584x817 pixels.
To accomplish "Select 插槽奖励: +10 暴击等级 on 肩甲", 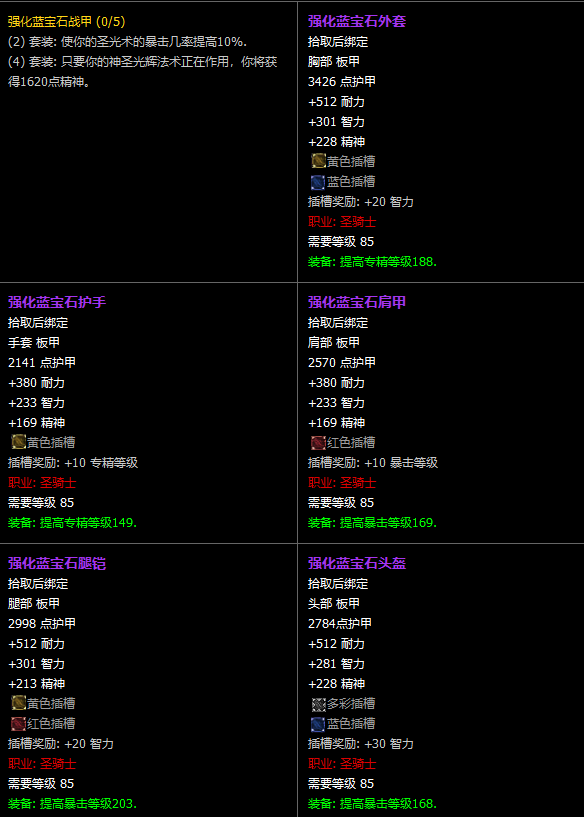I will 373,463.
